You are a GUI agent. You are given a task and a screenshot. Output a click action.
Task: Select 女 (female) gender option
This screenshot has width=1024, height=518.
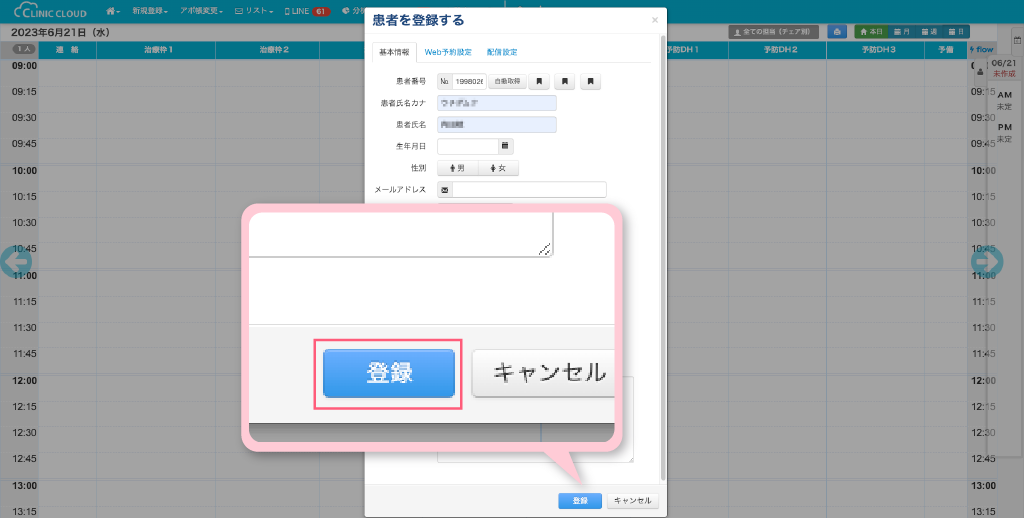(498, 168)
